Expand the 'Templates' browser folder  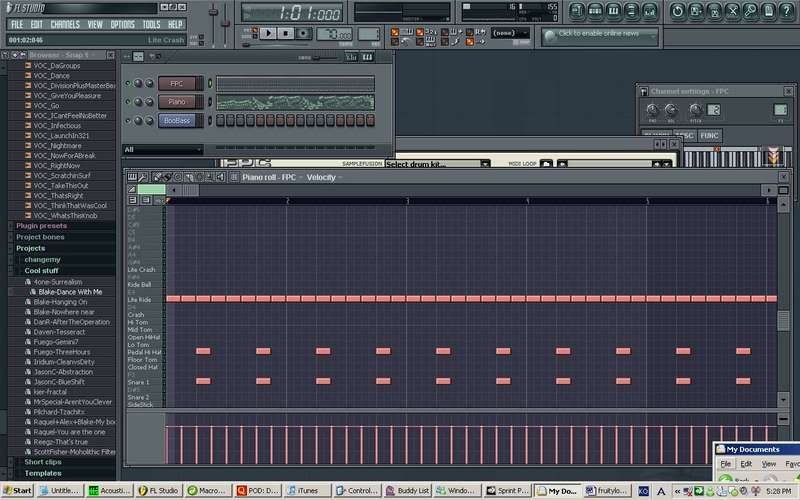[43, 473]
